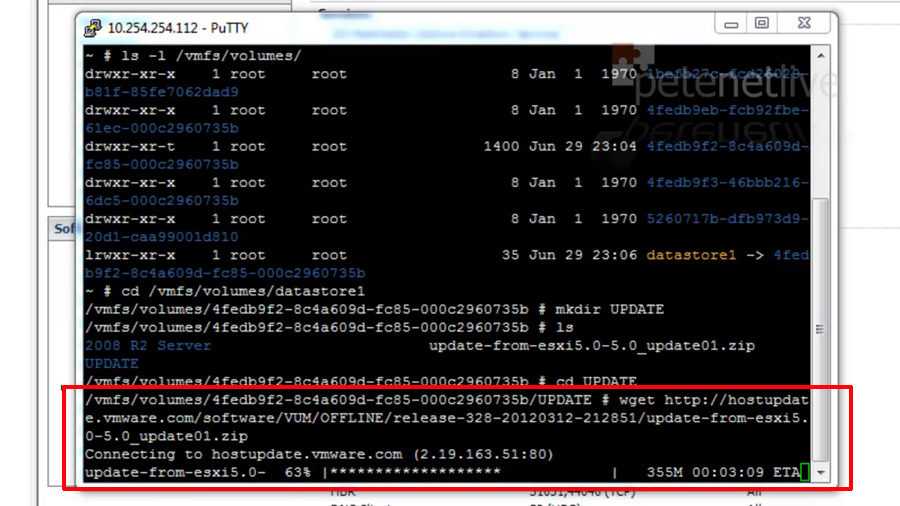The width and height of the screenshot is (900, 506).
Task: Click the blue 'UPDATE' directory listing
Action: pyautogui.click(x=112, y=364)
